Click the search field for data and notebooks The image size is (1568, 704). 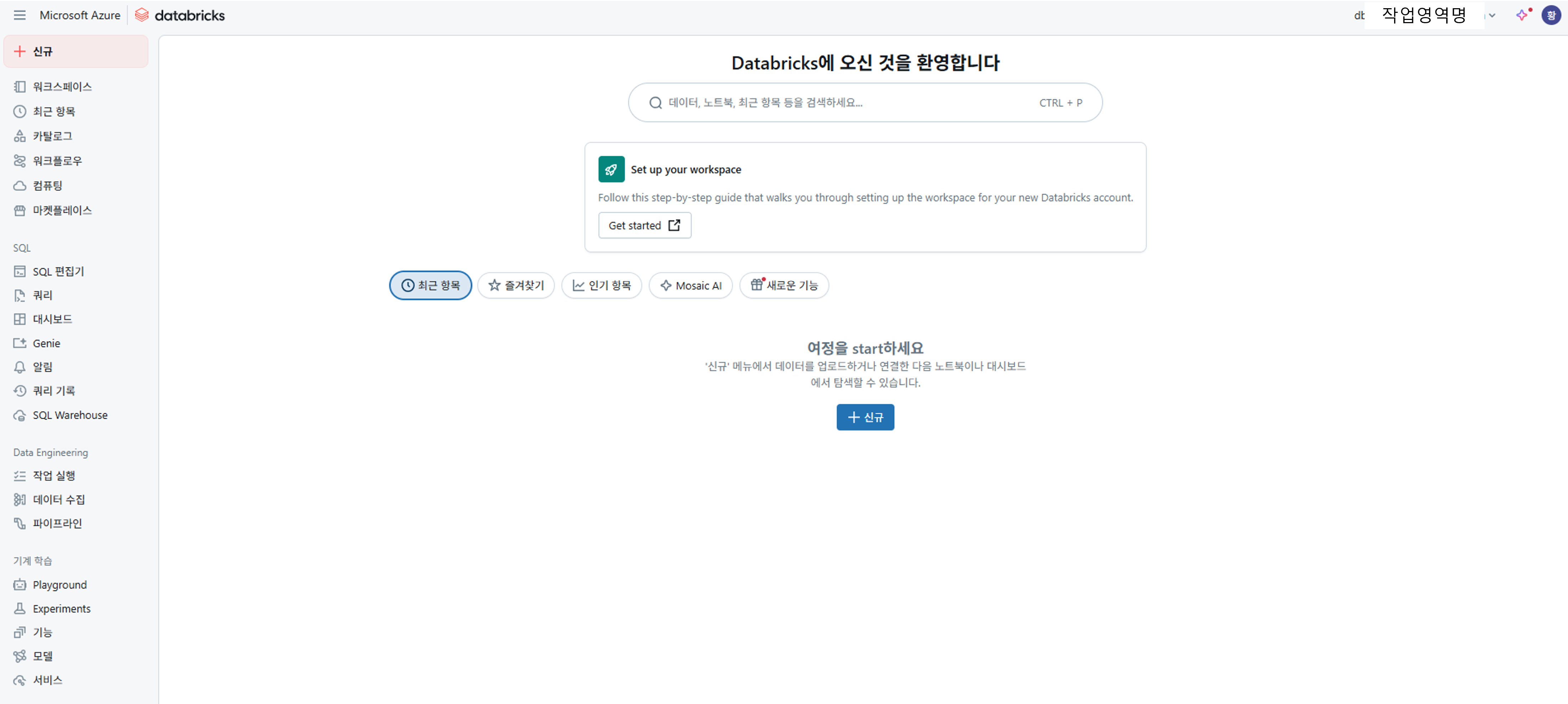tap(865, 103)
